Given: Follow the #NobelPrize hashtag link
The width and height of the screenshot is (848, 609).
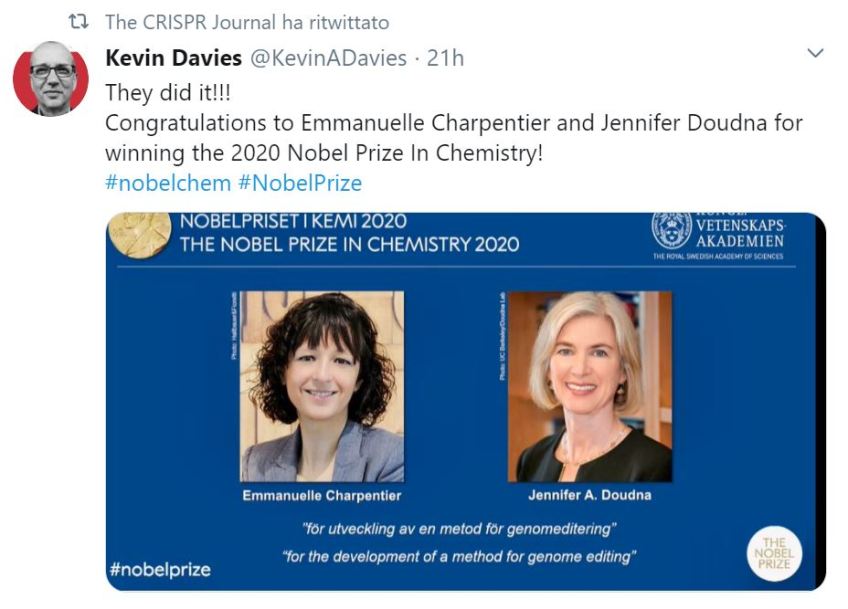Looking at the screenshot, I should click(299, 183).
